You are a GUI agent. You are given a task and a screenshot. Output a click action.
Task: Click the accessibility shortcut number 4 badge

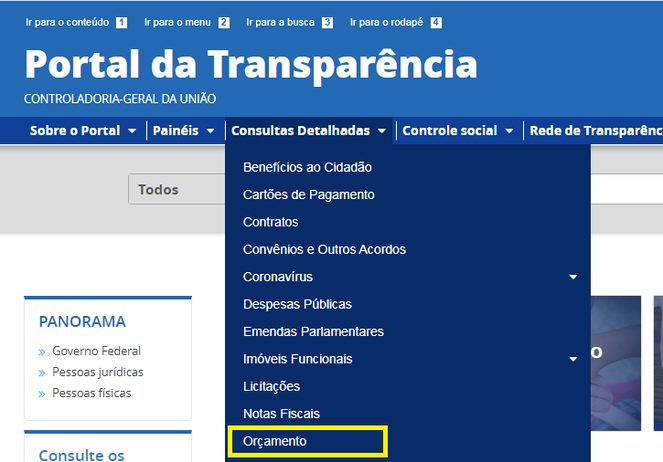tap(436, 22)
